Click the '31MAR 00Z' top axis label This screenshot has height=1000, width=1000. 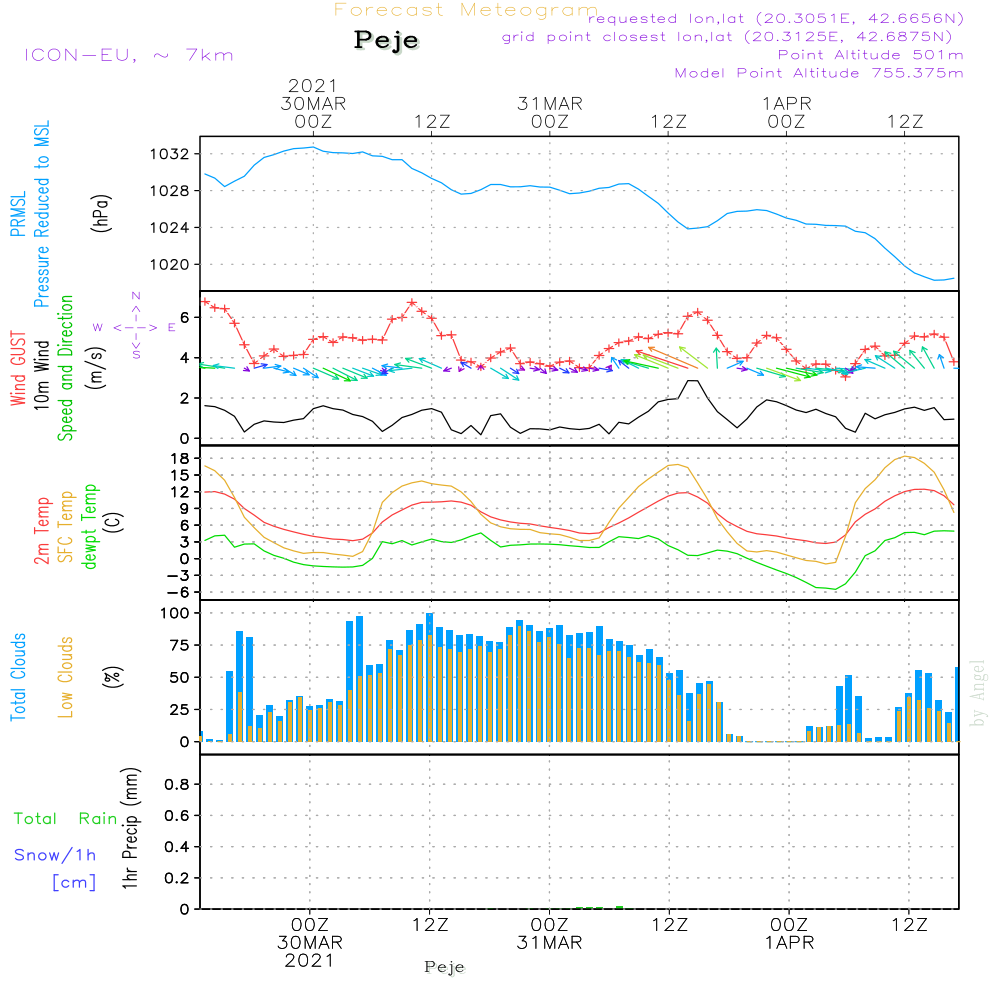[550, 112]
